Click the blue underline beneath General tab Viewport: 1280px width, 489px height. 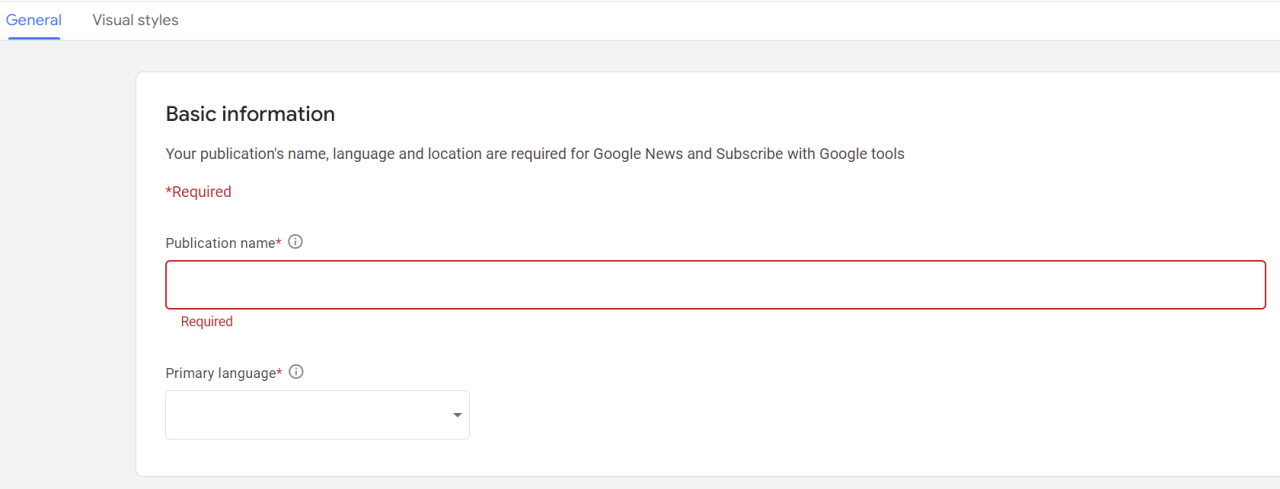click(x=34, y=39)
